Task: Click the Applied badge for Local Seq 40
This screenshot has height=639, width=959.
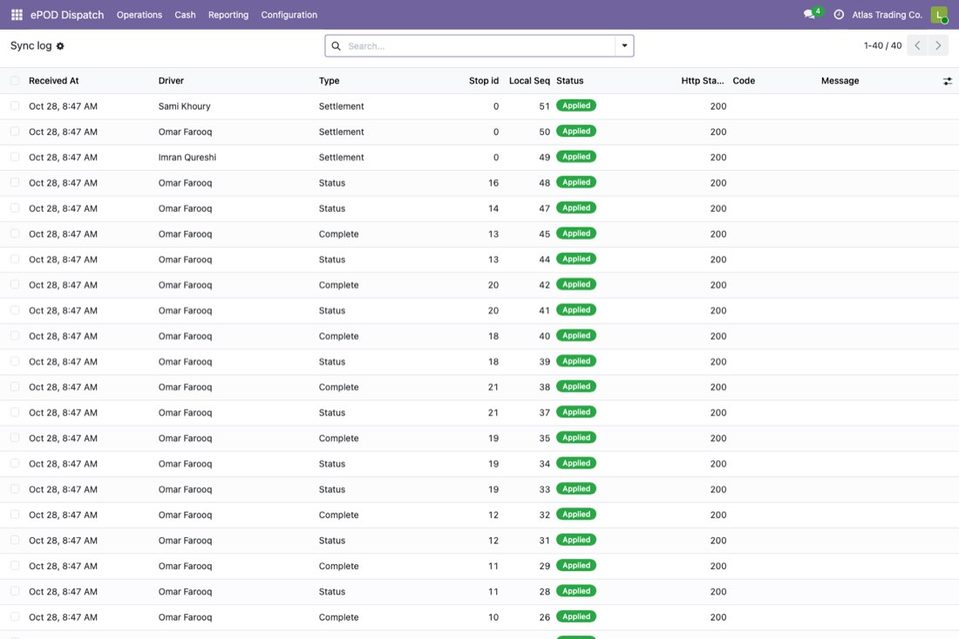Action: (576, 336)
